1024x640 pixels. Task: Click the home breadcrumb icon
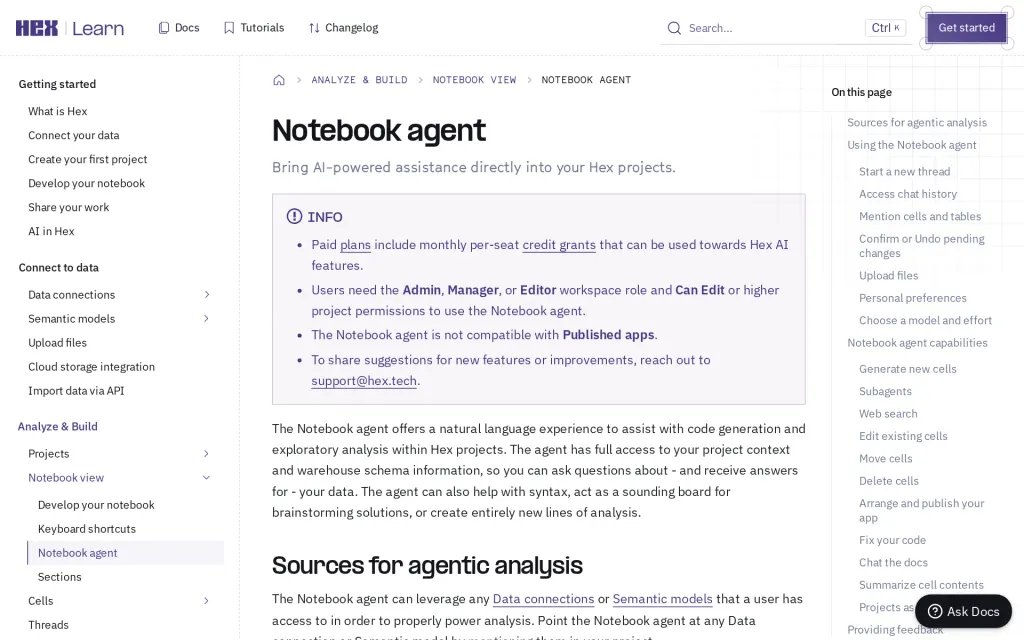pos(279,80)
